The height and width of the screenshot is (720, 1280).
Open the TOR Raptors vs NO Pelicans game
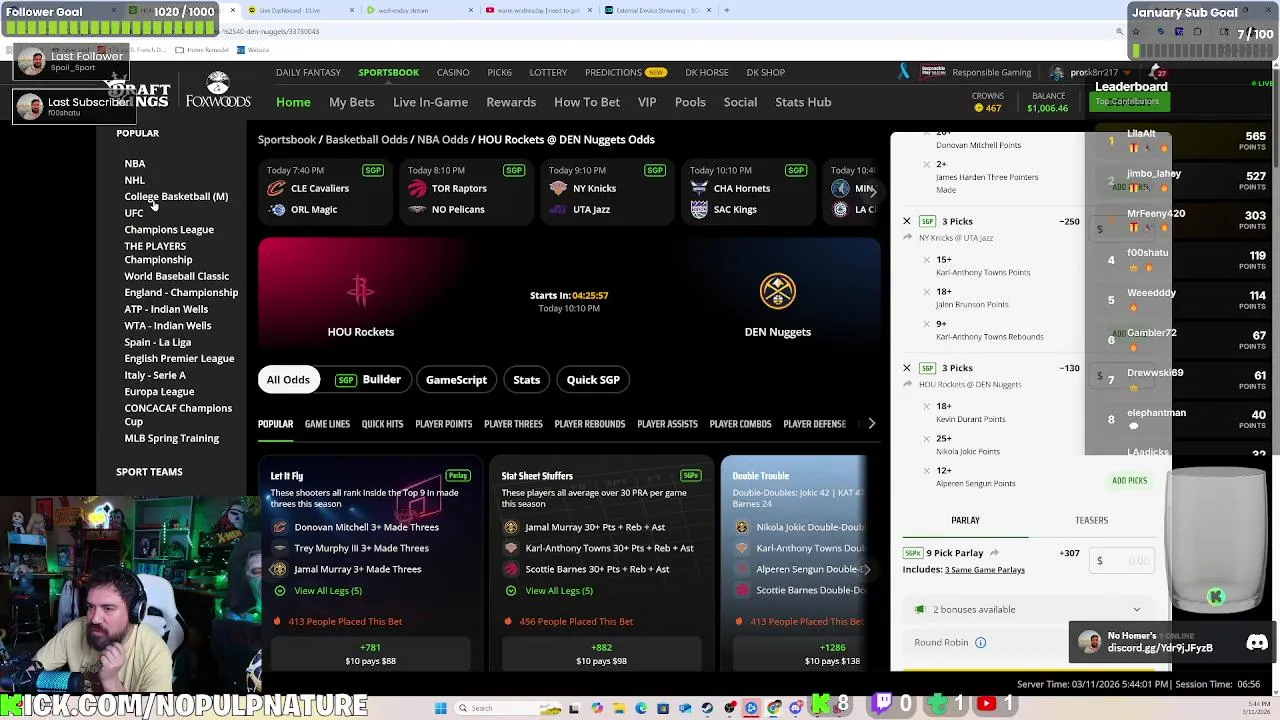pyautogui.click(x=468, y=190)
